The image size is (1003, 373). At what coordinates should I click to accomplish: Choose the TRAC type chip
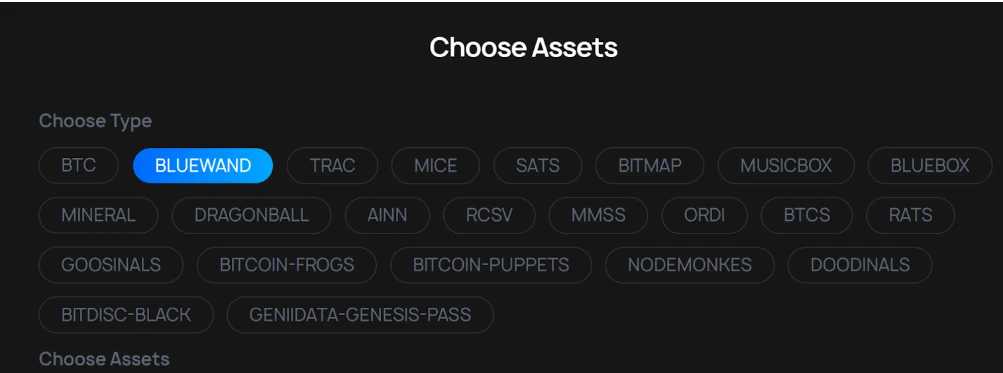[x=332, y=166]
